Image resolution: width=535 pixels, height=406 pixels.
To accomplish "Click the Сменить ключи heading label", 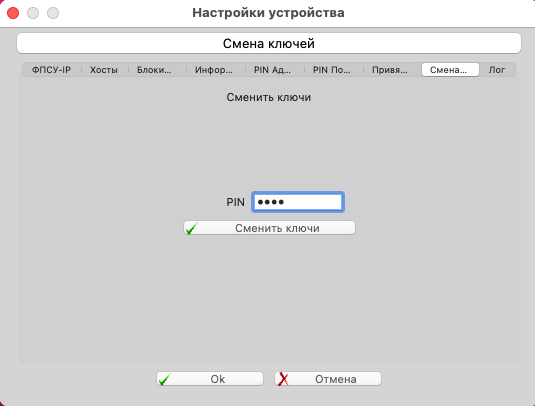I will tap(269, 97).
